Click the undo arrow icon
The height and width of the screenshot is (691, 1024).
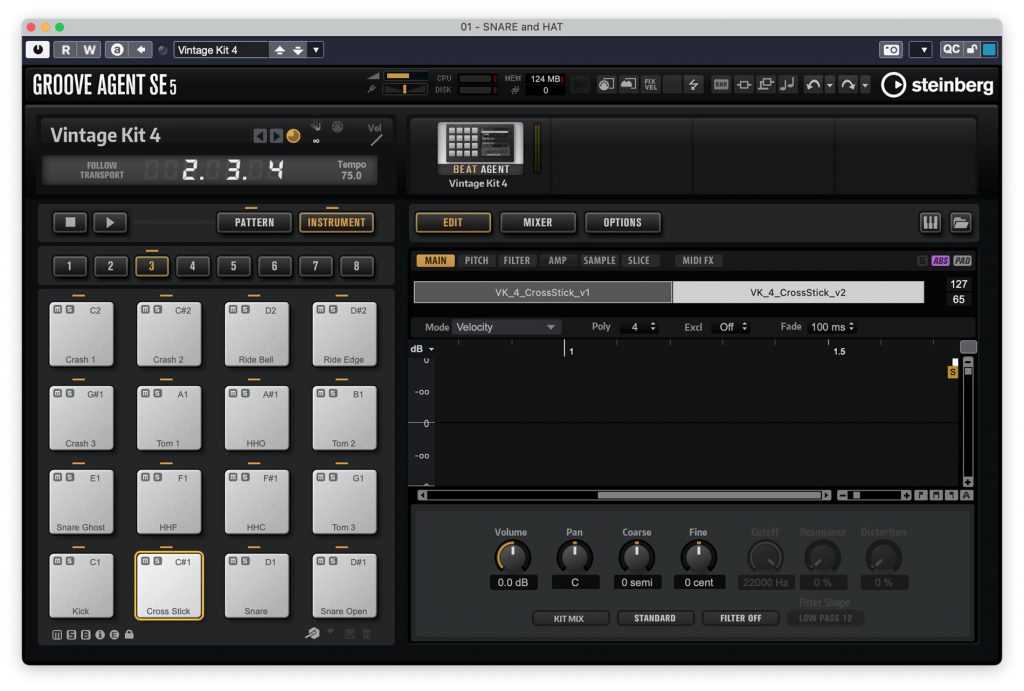coord(813,85)
